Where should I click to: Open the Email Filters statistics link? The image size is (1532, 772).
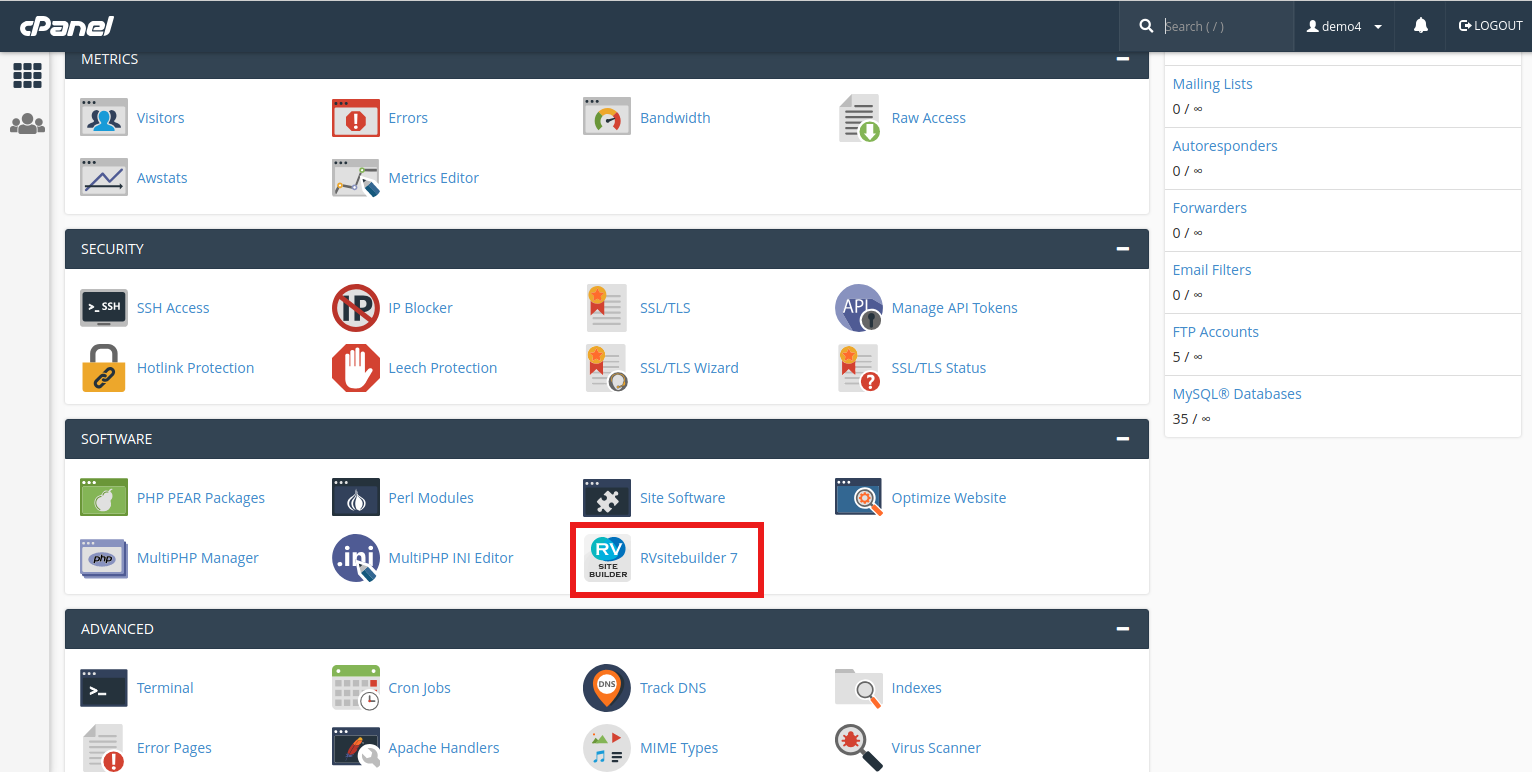coord(1212,270)
